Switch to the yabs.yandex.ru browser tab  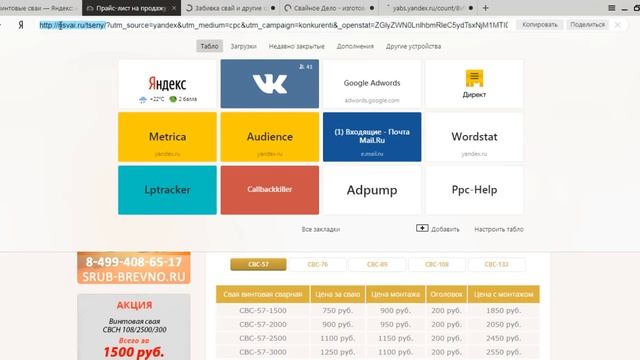pyautogui.click(x=429, y=8)
